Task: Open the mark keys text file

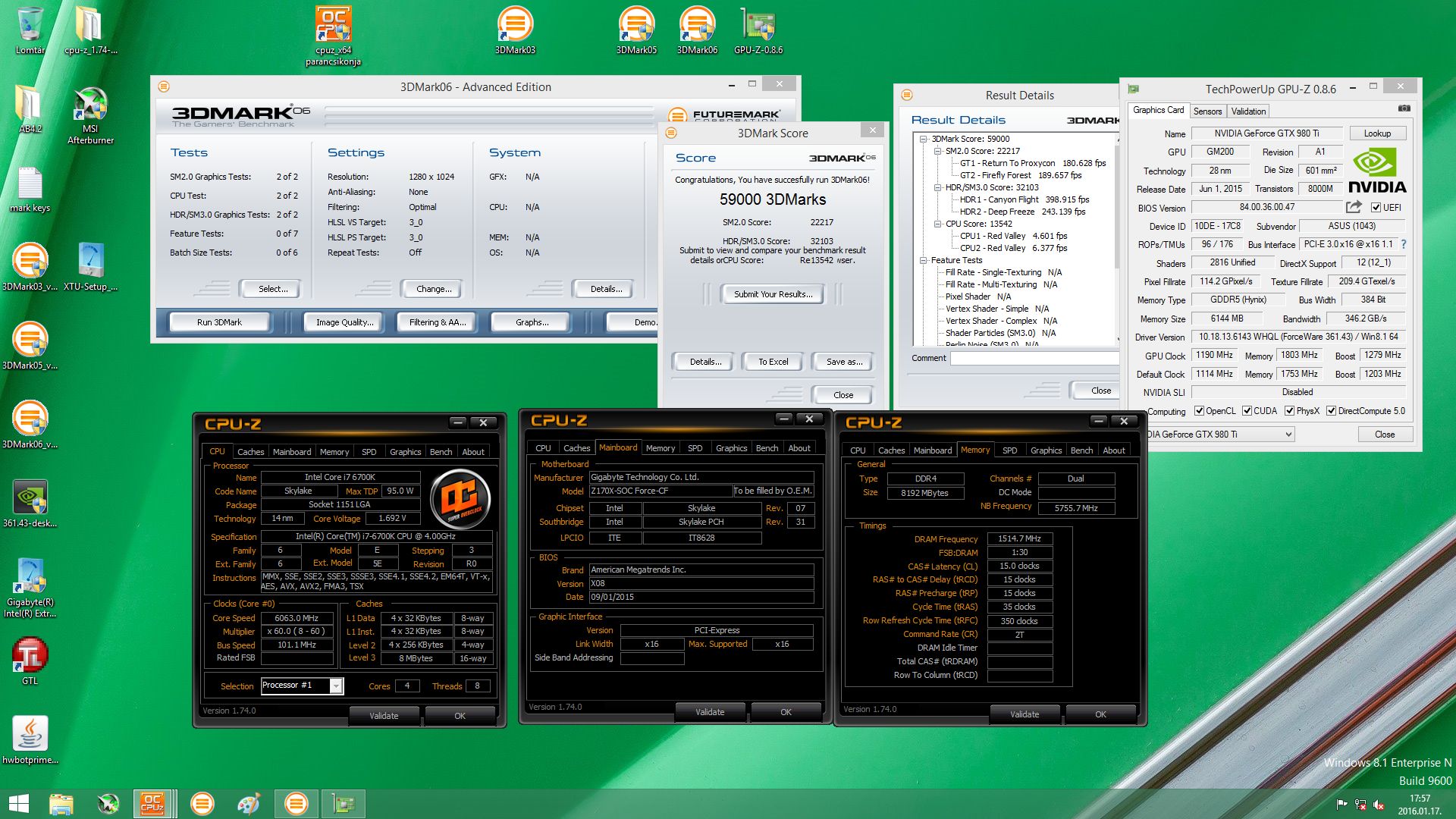Action: tap(30, 190)
